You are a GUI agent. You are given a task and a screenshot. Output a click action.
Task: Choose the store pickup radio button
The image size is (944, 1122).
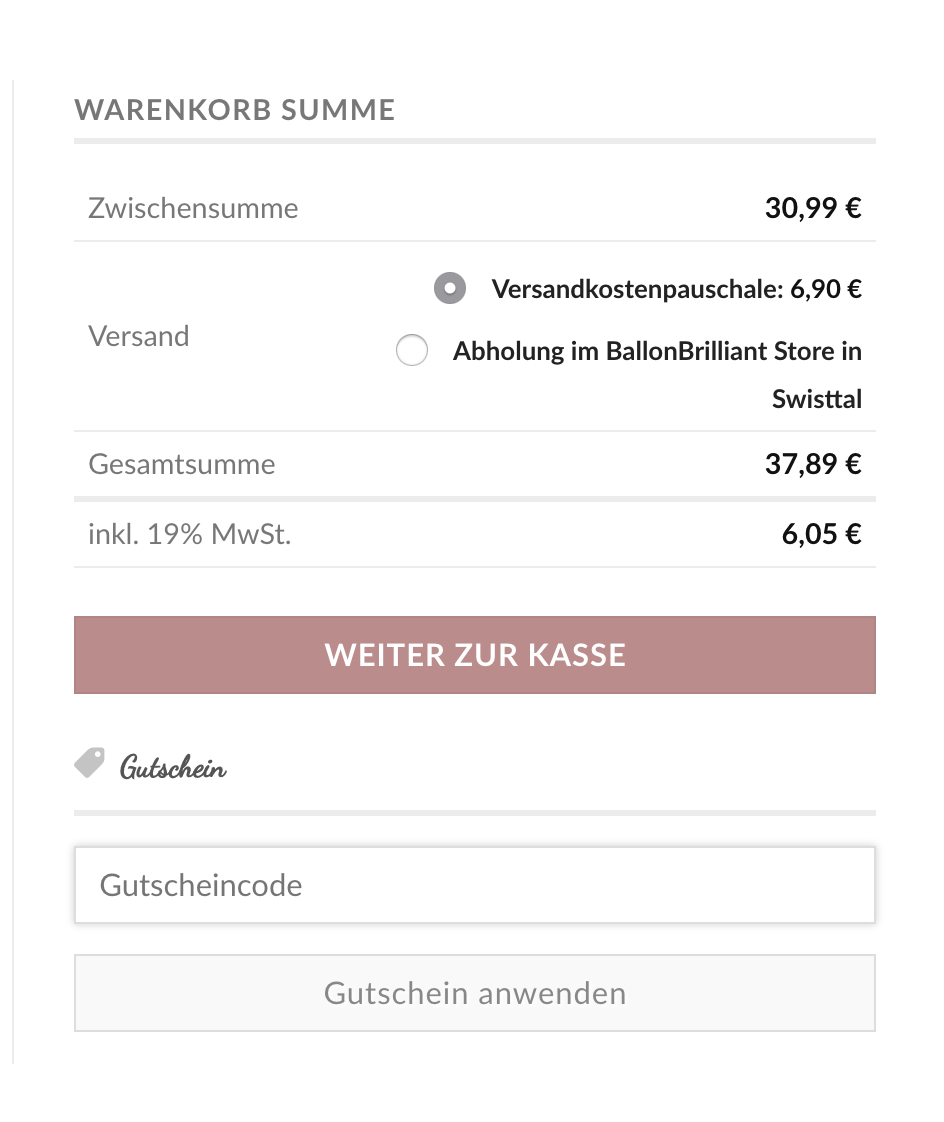(412, 351)
